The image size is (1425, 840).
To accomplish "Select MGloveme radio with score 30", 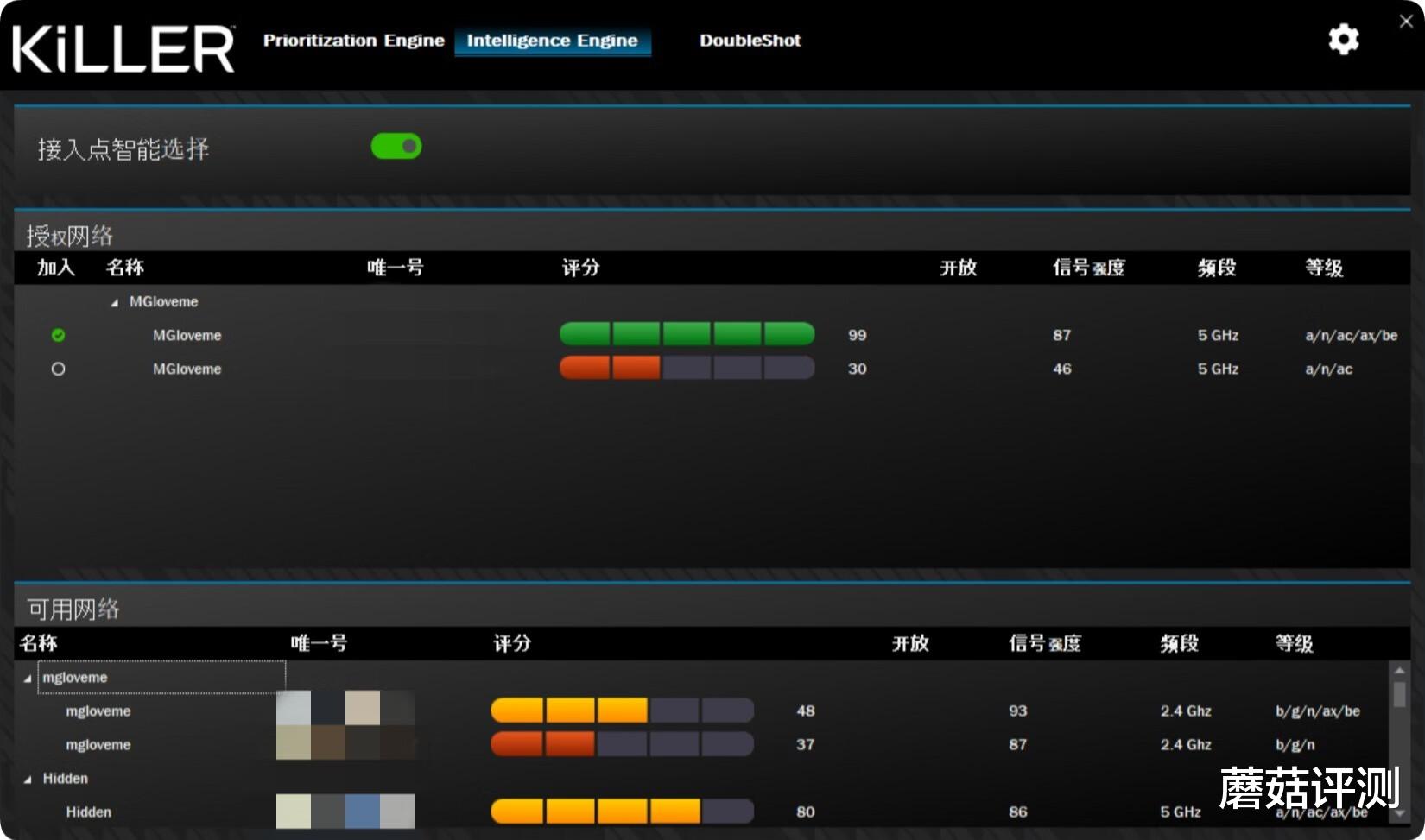I will tap(58, 369).
